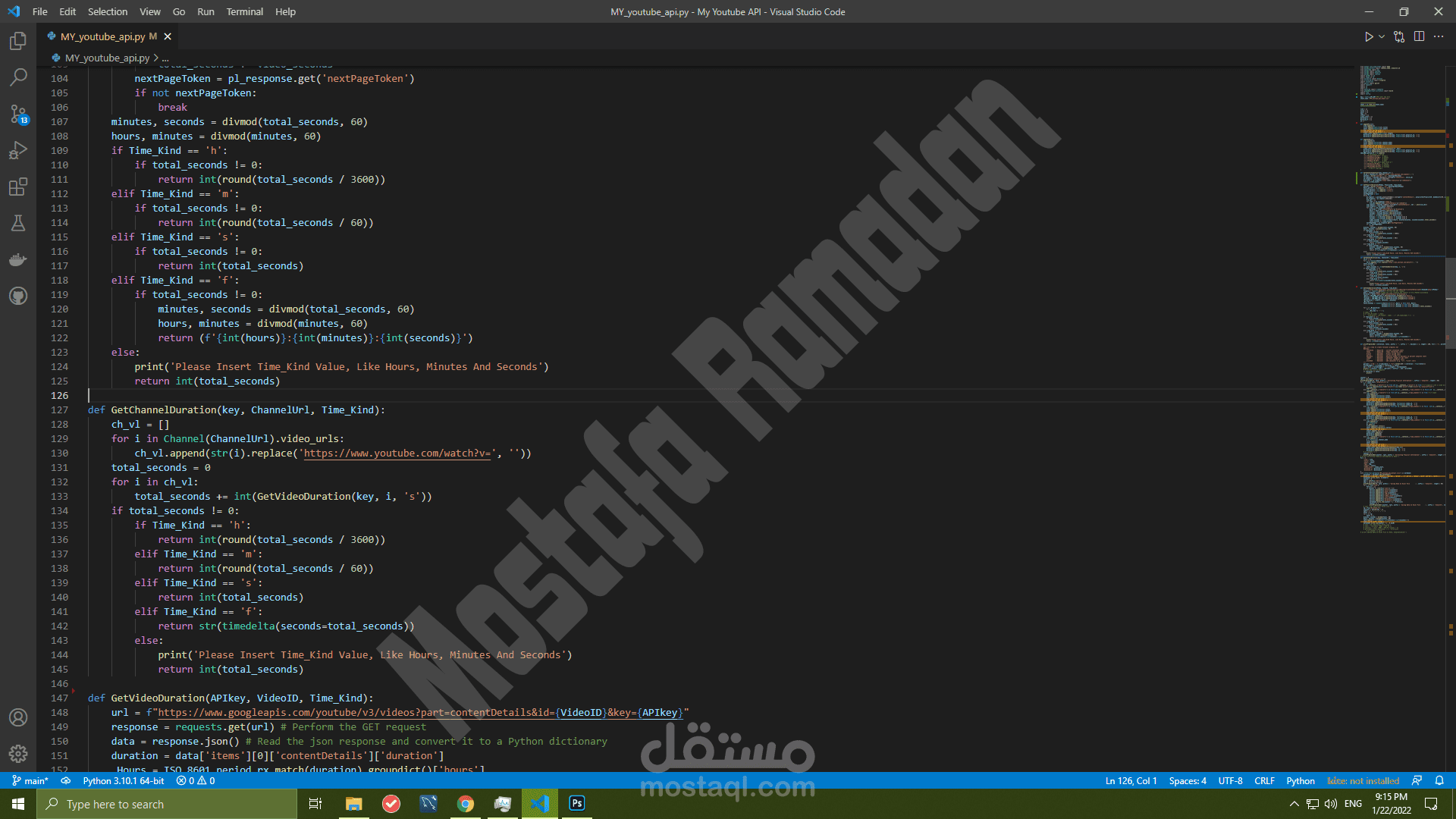The image size is (1456, 819).
Task: Open Problems from errors and warnings count
Action: [196, 780]
